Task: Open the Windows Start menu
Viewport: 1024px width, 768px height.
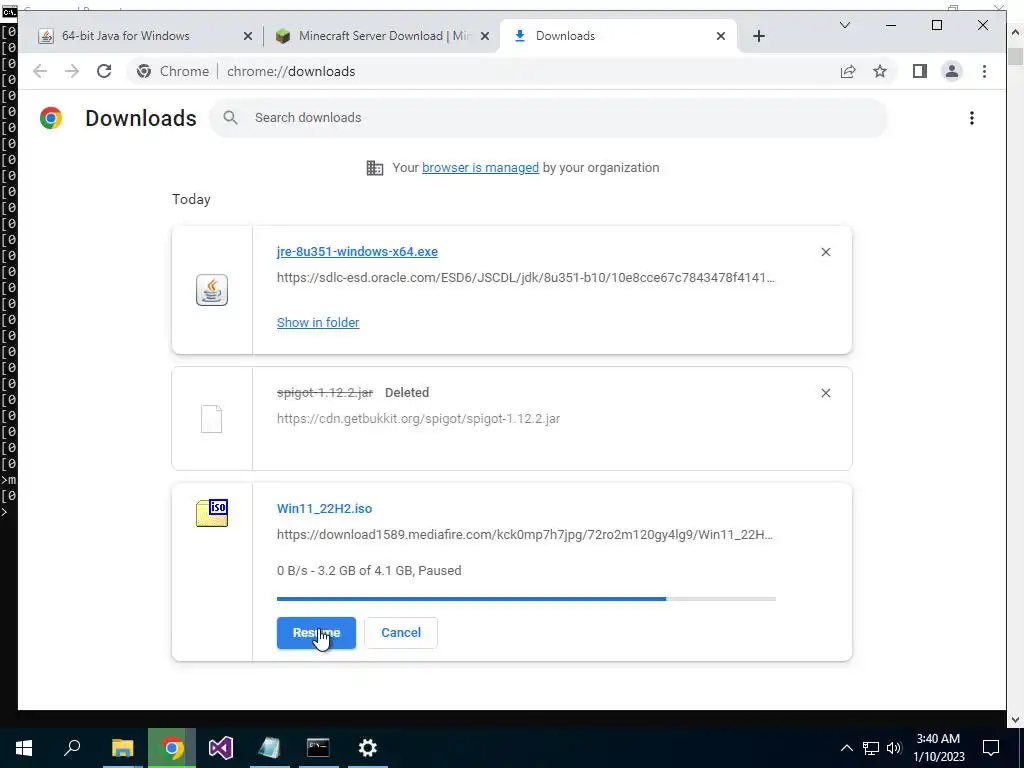Action: (x=24, y=748)
